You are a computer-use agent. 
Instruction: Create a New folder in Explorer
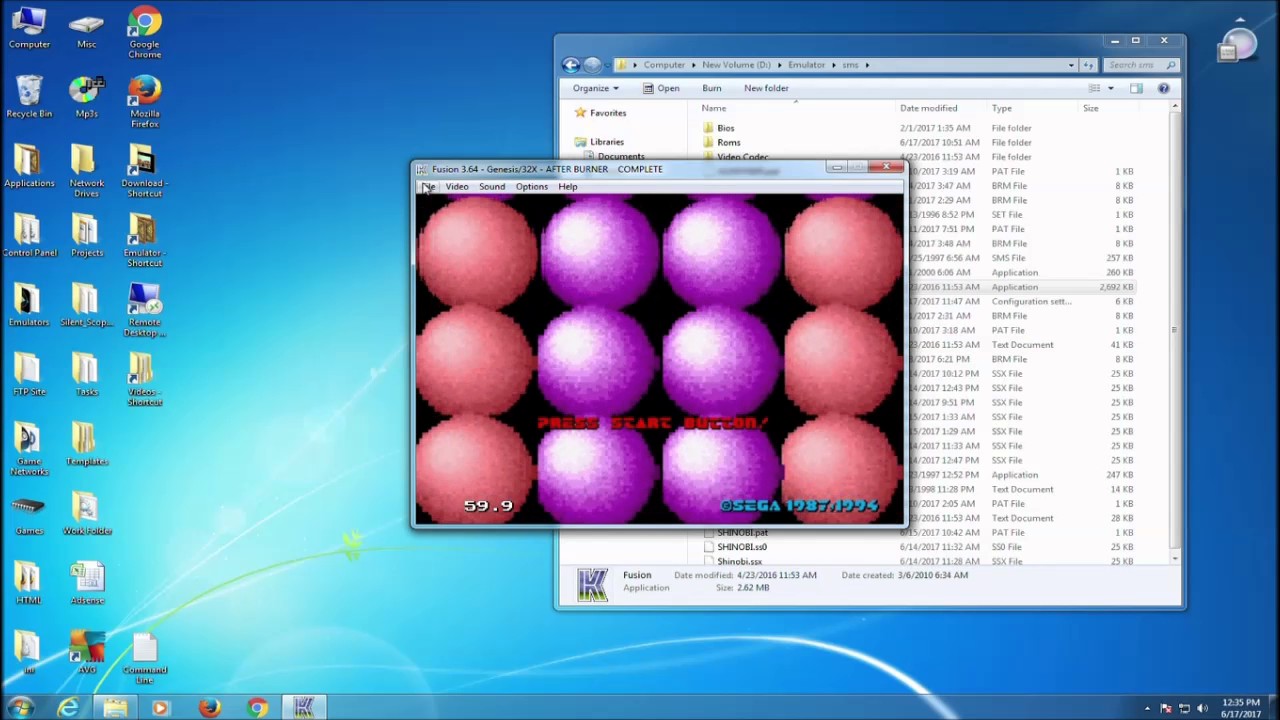pos(766,88)
